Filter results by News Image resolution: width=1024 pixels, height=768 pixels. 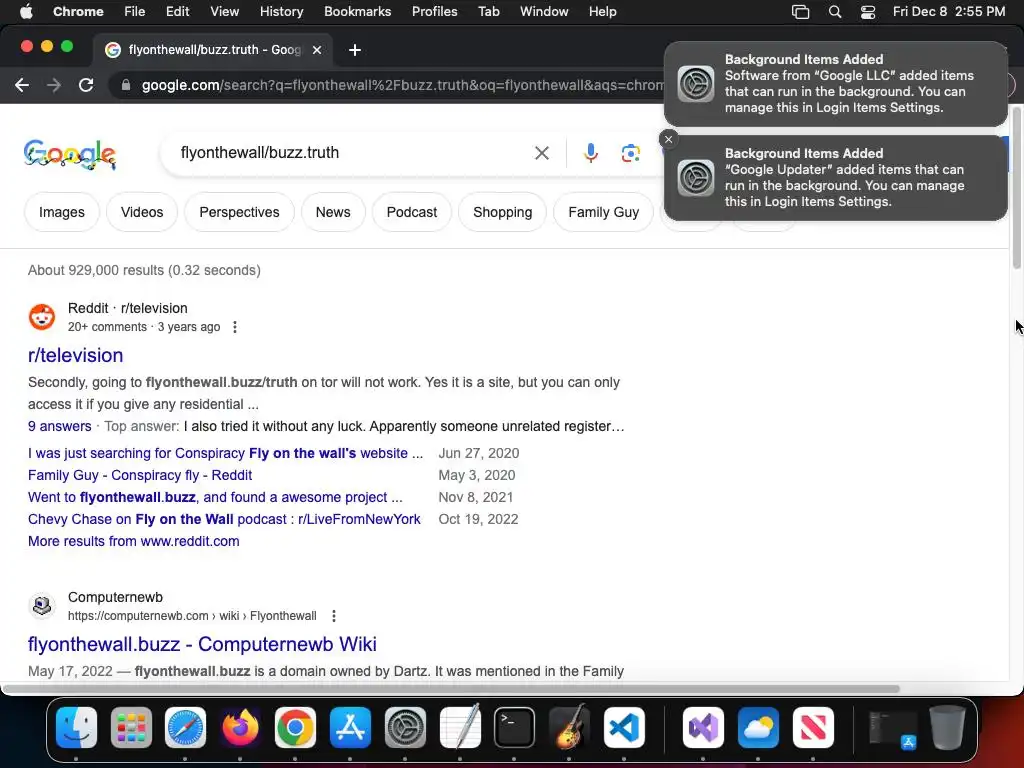pyautogui.click(x=333, y=212)
